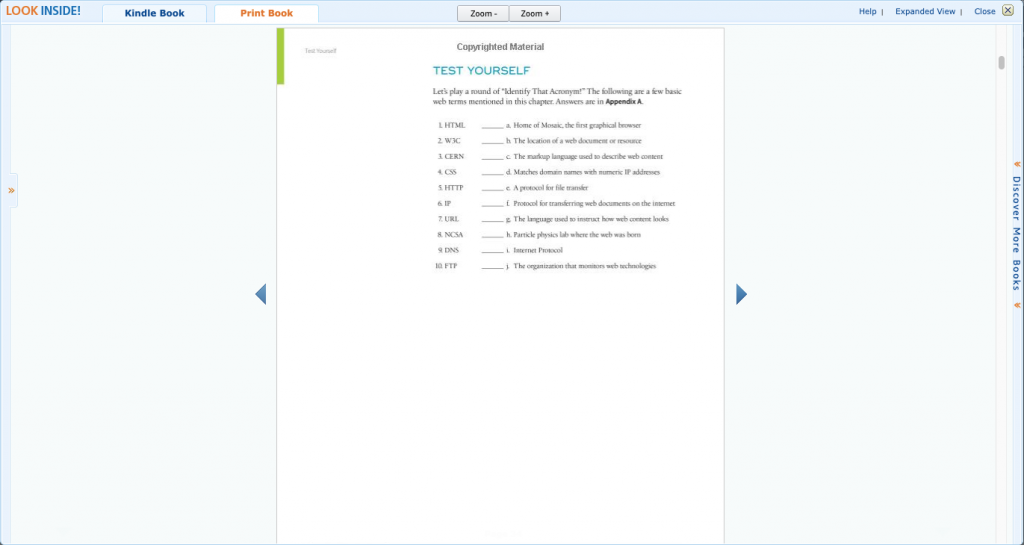Open the Discover More Books side panel

point(1016,234)
